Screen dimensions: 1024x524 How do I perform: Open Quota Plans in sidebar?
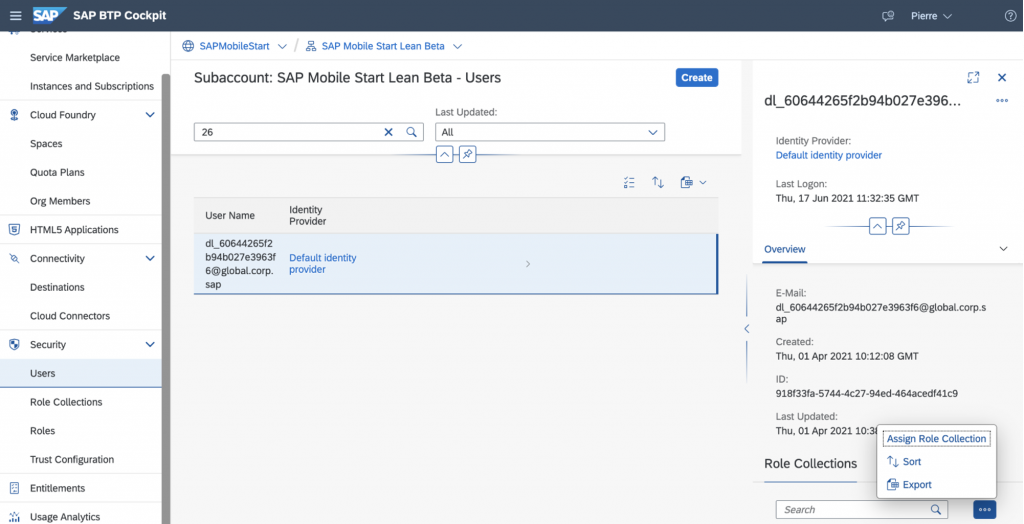(x=57, y=172)
